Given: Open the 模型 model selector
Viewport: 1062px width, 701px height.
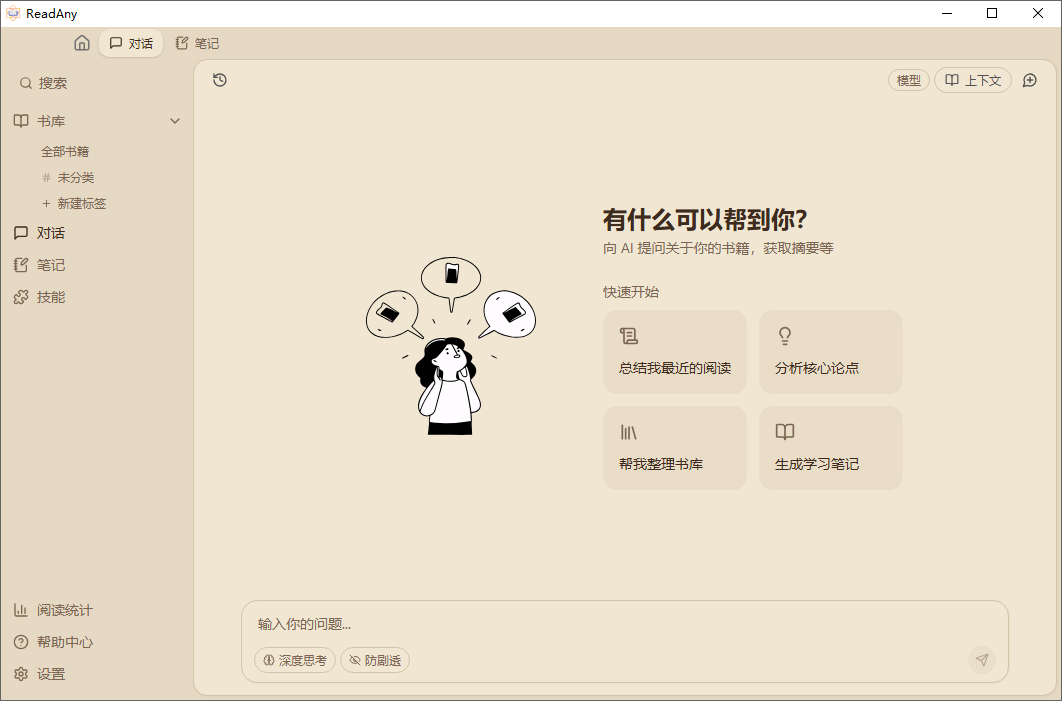Looking at the screenshot, I should point(908,80).
